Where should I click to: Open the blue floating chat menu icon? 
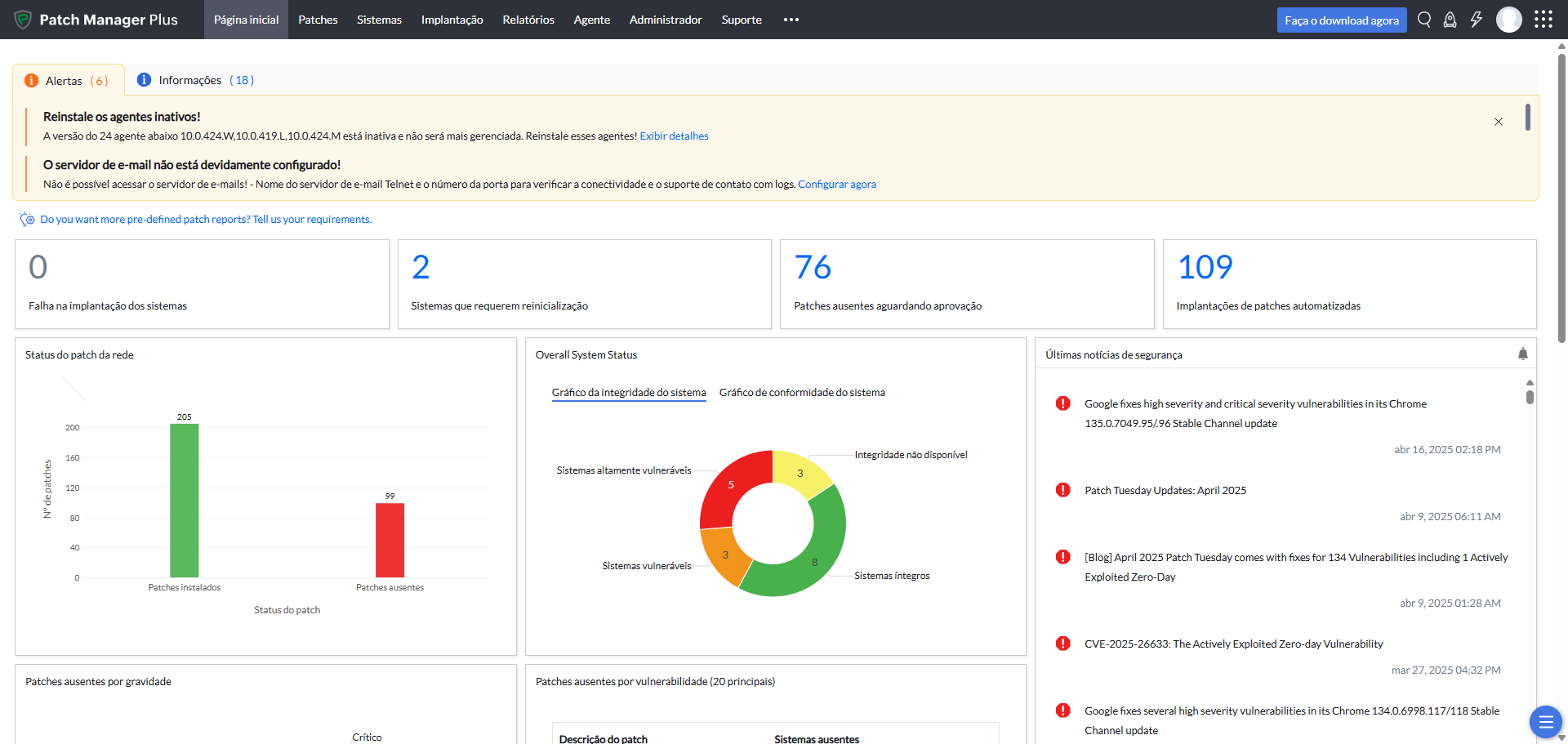point(1545,722)
